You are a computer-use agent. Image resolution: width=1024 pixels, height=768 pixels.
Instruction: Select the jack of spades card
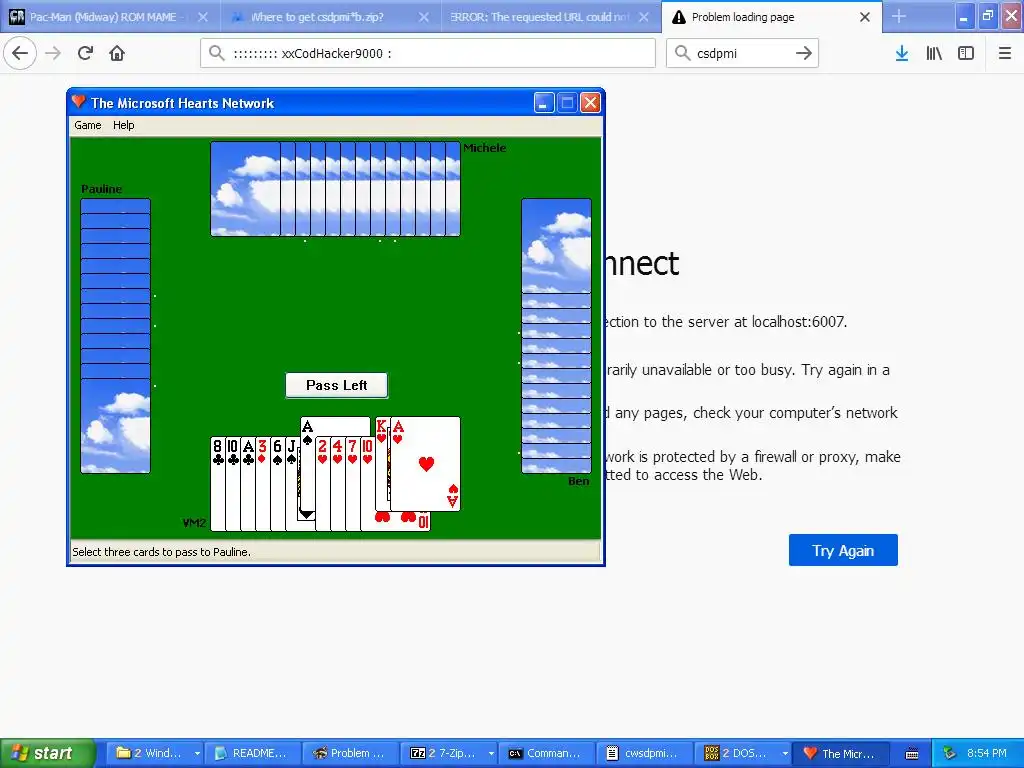[292, 484]
